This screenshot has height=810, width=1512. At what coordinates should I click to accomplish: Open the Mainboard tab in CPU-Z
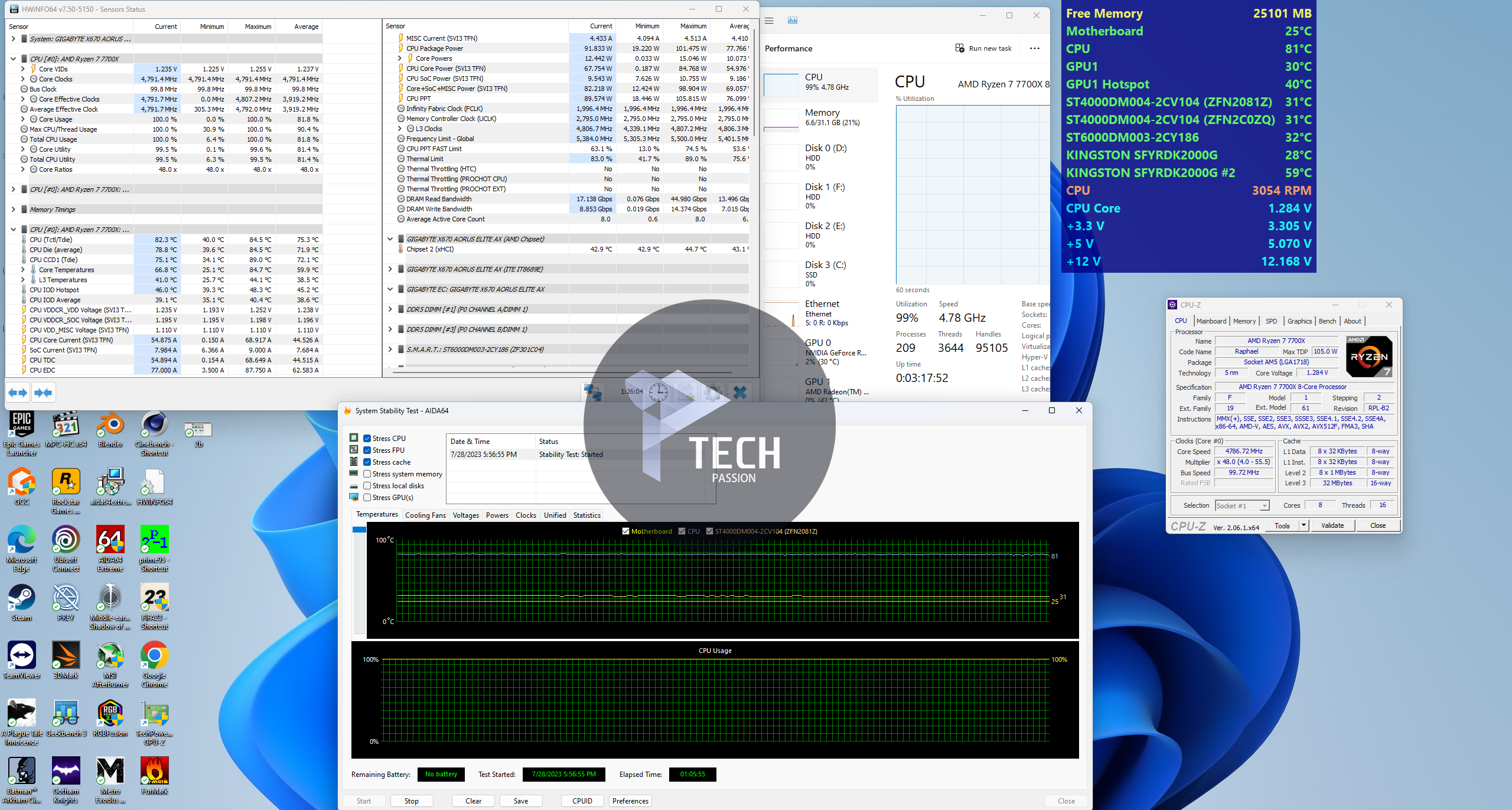point(1211,321)
